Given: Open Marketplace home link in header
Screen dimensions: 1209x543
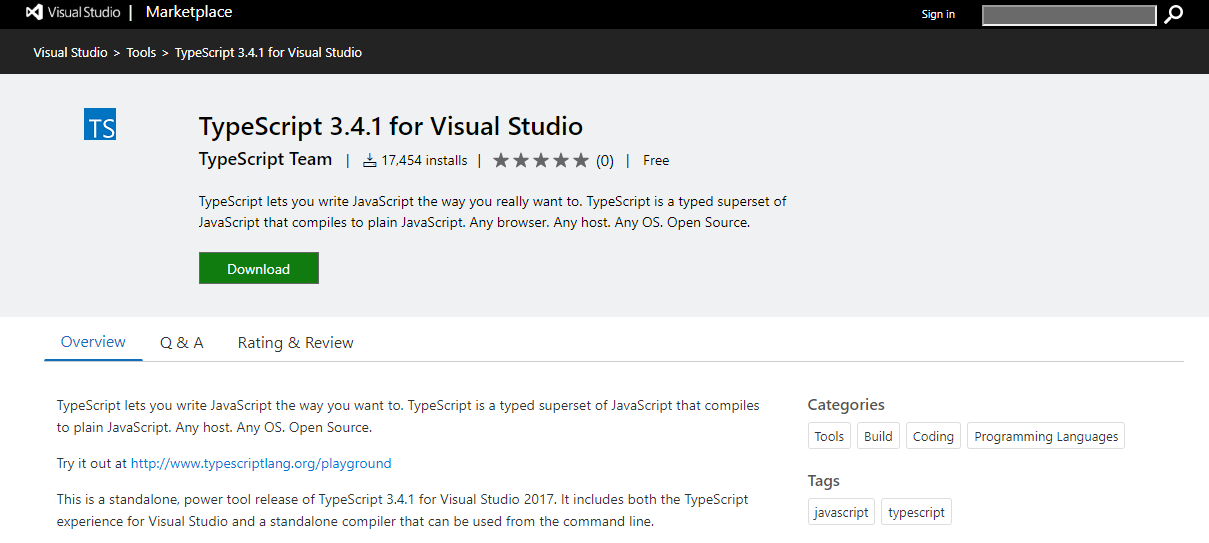Looking at the screenshot, I should click(x=189, y=13).
